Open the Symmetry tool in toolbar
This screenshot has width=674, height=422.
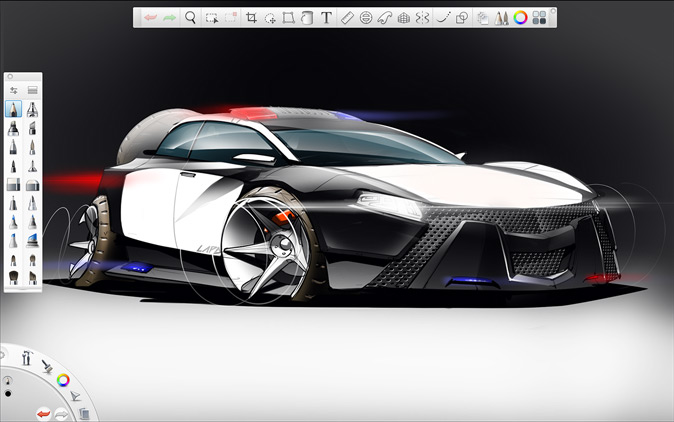tap(421, 17)
